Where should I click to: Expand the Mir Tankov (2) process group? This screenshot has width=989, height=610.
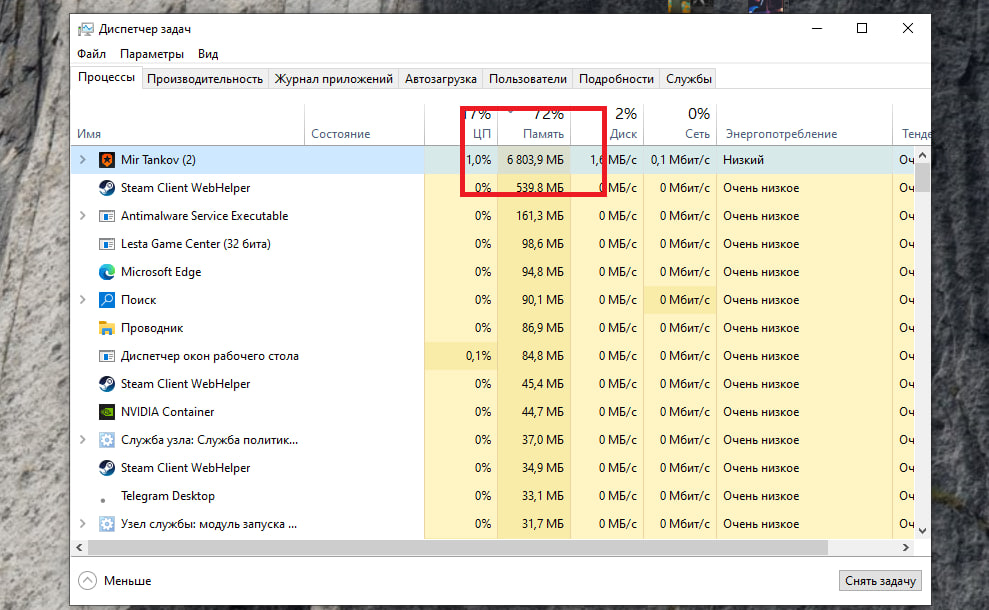pyautogui.click(x=83, y=160)
